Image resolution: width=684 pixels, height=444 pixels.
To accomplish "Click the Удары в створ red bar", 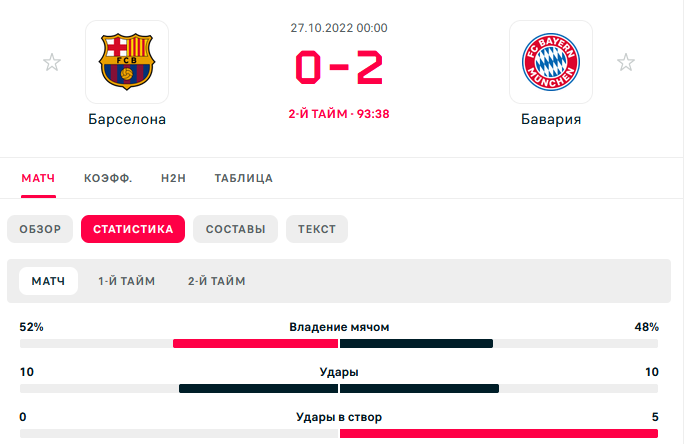I will click(x=499, y=434).
